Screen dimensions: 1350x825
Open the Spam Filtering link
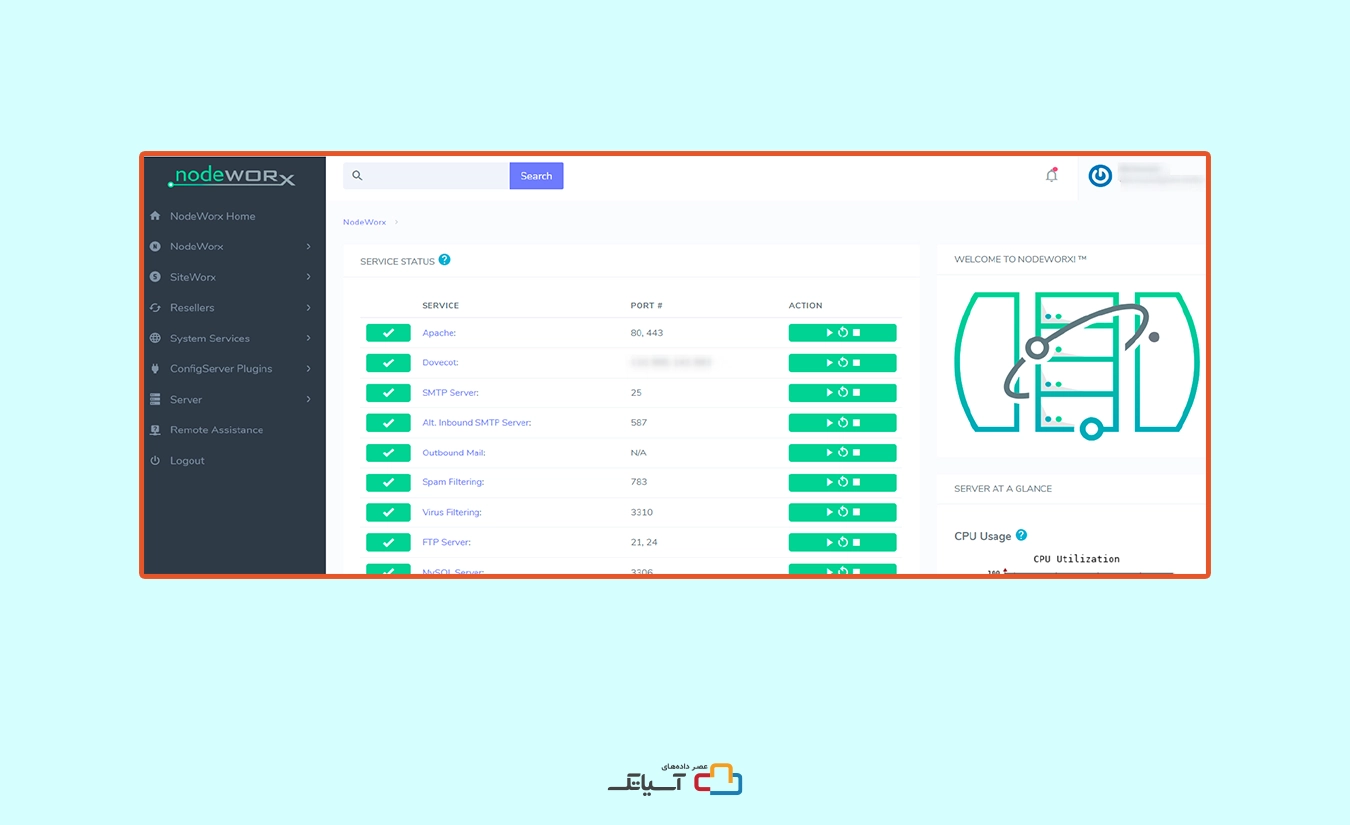click(453, 482)
